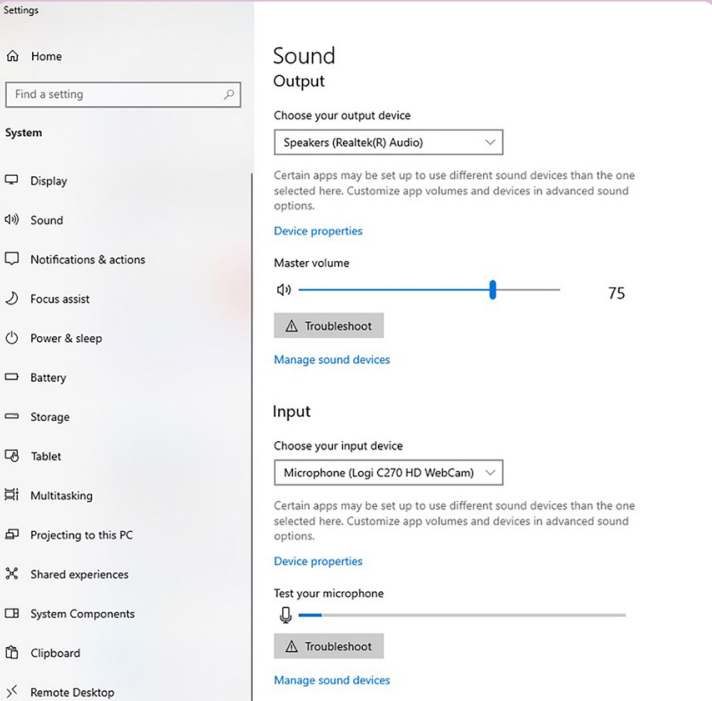Image resolution: width=712 pixels, height=701 pixels.
Task: Click the Clipboard icon
Action: (12, 652)
